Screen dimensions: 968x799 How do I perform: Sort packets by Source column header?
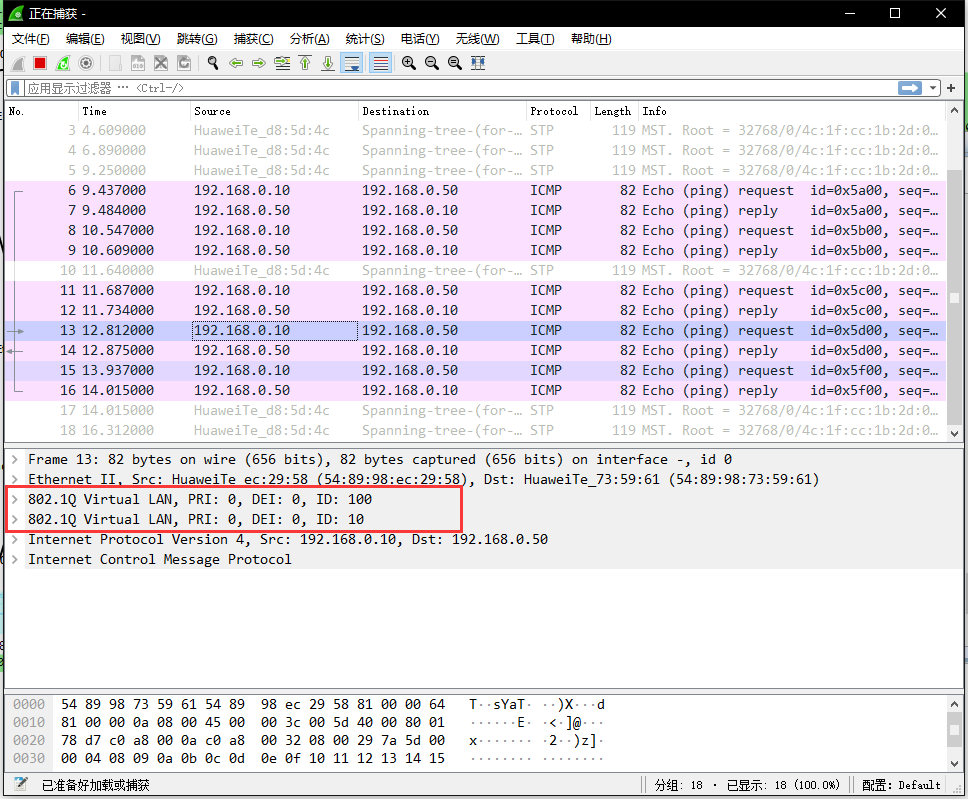(274, 111)
